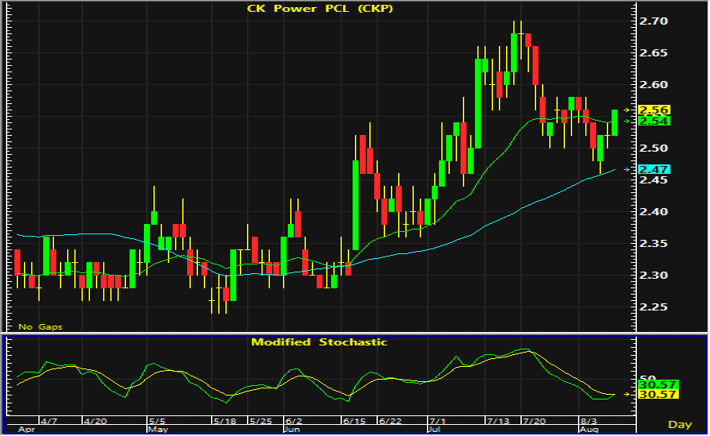Click the green 2.54 moving average tag
The width and height of the screenshot is (710, 436).
pos(654,121)
